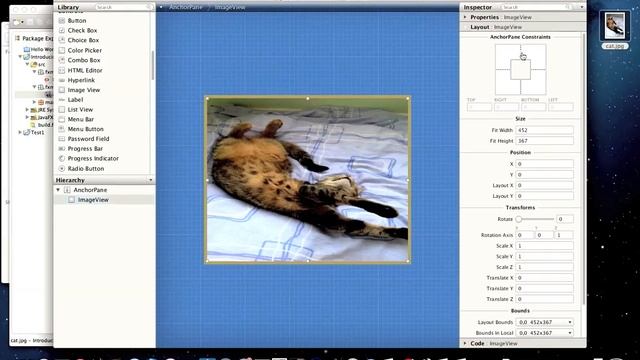Open the Hierarchy panel options dropdown
The height and width of the screenshot is (360, 640).
151,180
